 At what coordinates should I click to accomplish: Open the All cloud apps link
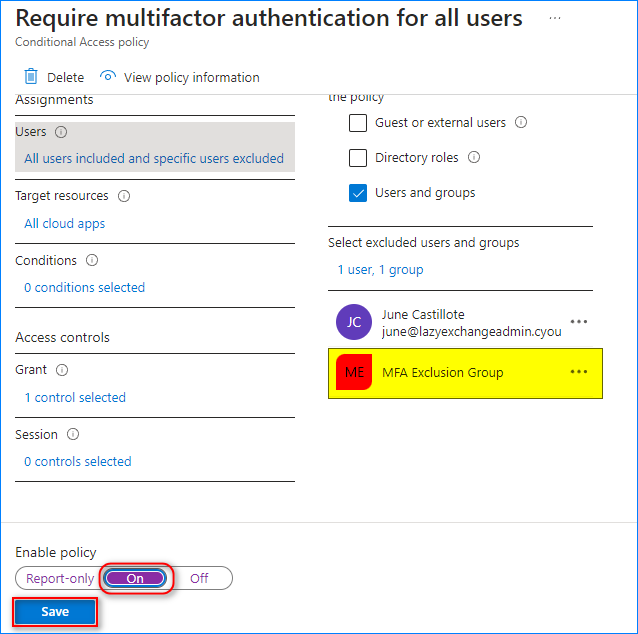[65, 223]
